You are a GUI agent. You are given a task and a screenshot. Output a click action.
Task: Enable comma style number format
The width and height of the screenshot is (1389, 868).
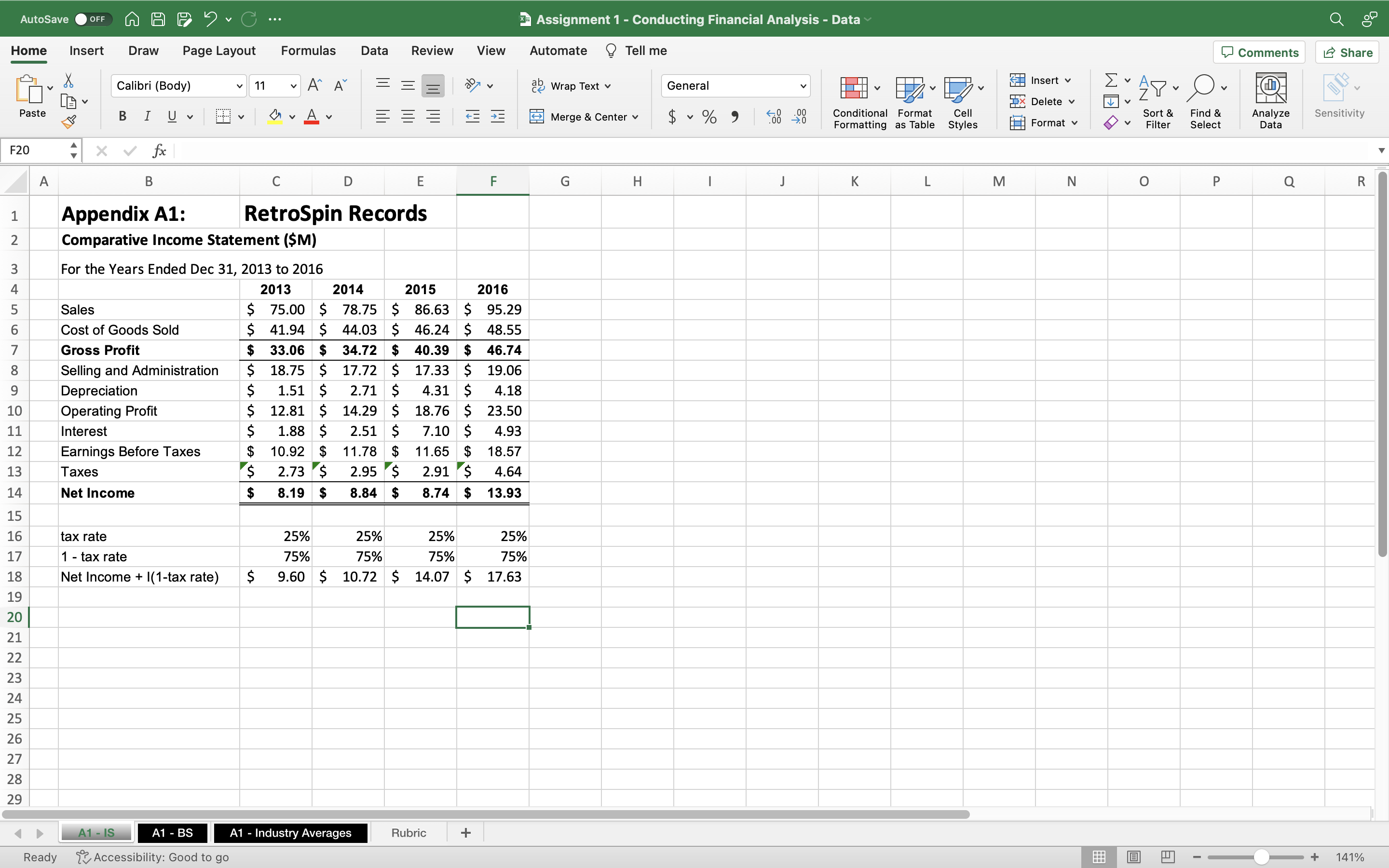[x=736, y=117]
